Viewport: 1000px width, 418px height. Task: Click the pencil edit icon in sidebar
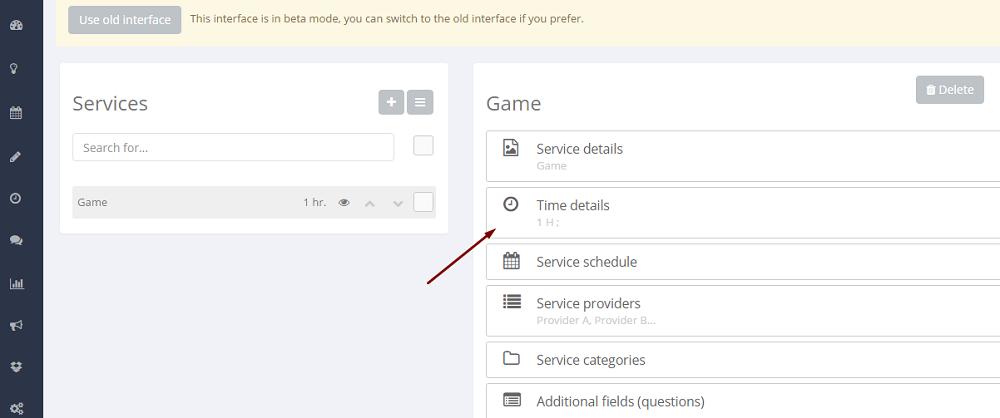pos(16,156)
